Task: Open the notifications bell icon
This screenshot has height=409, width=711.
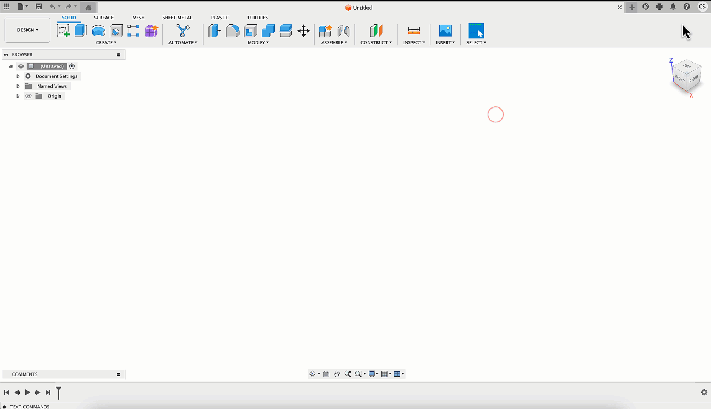Action: (673, 7)
